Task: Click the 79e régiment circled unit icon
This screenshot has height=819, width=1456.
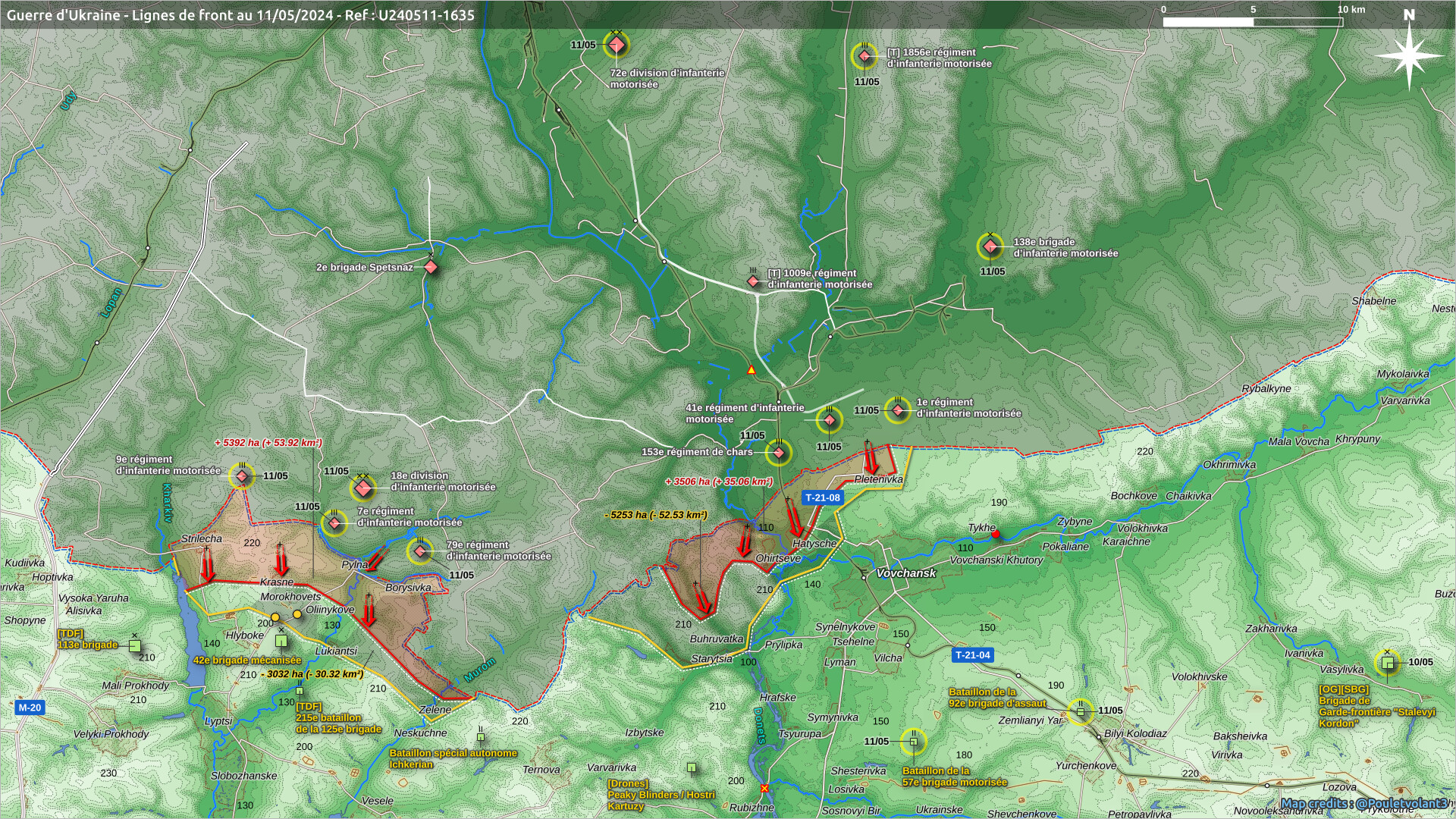Action: [420, 551]
